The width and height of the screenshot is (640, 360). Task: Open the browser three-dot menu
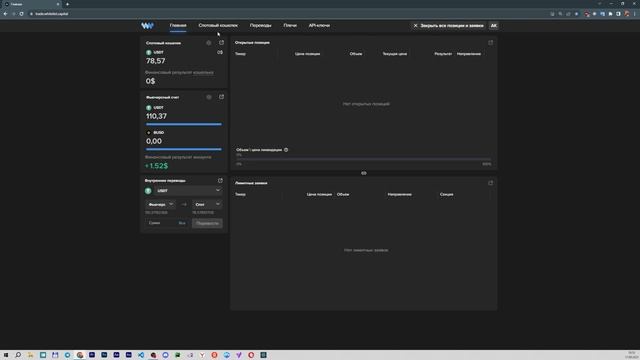(635, 14)
